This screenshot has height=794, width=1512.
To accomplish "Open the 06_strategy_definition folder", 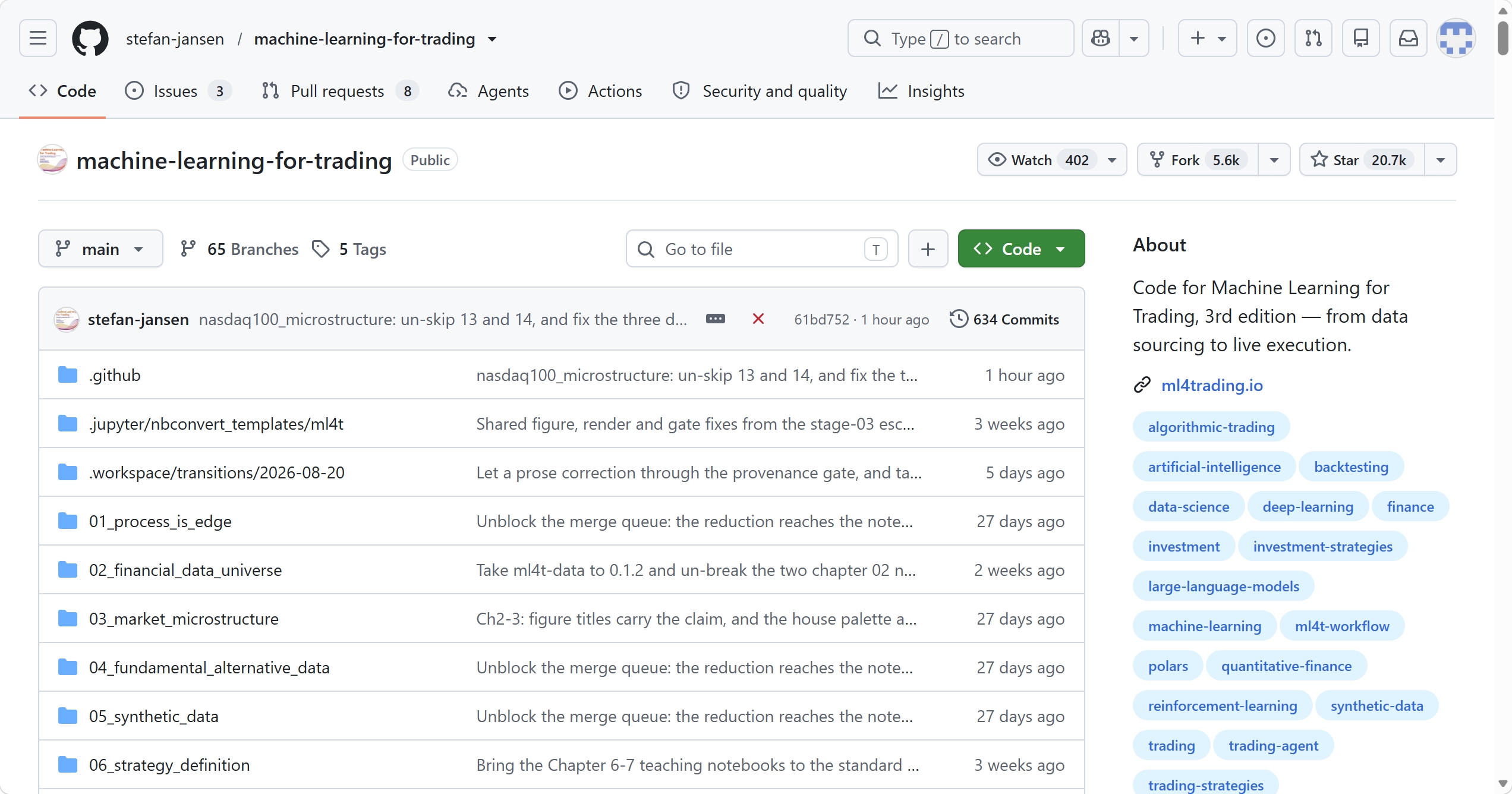I will (x=169, y=765).
